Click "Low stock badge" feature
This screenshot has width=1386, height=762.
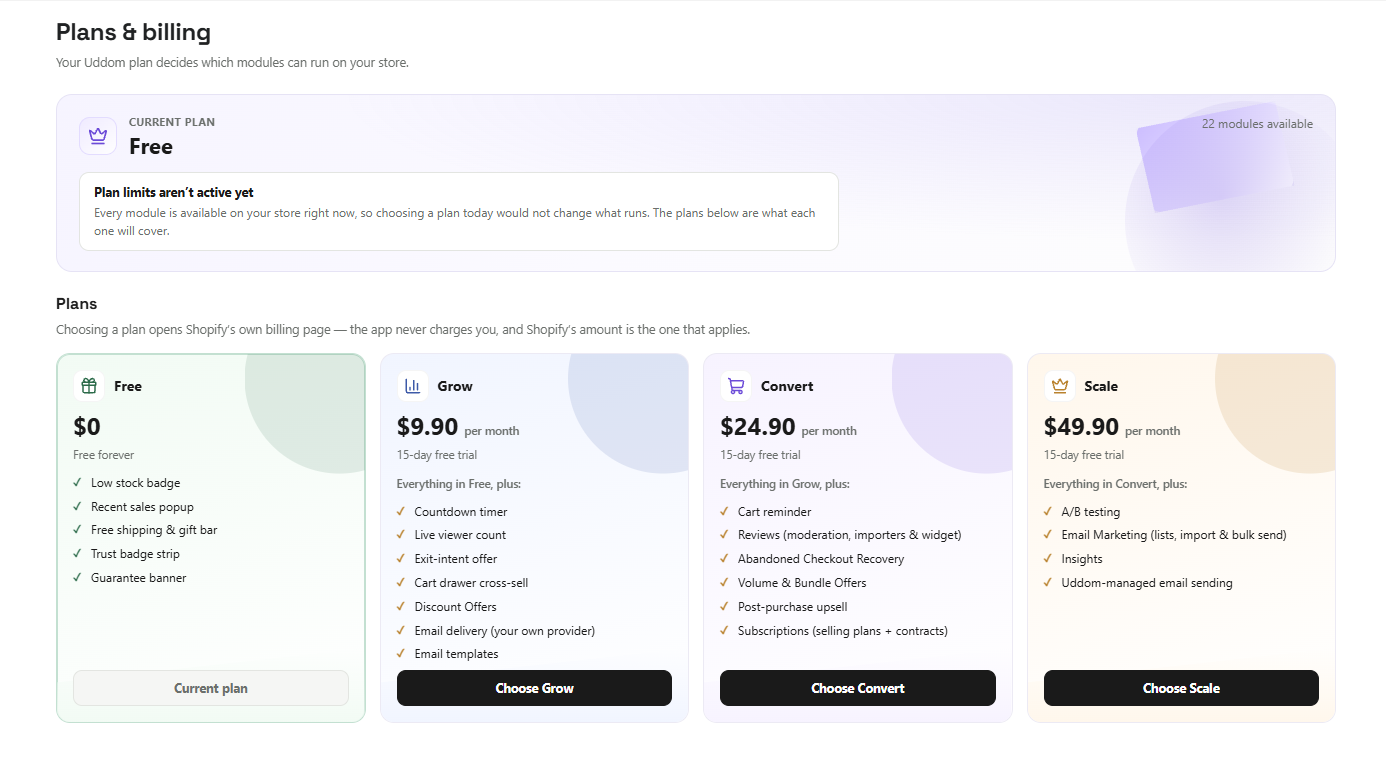136,483
